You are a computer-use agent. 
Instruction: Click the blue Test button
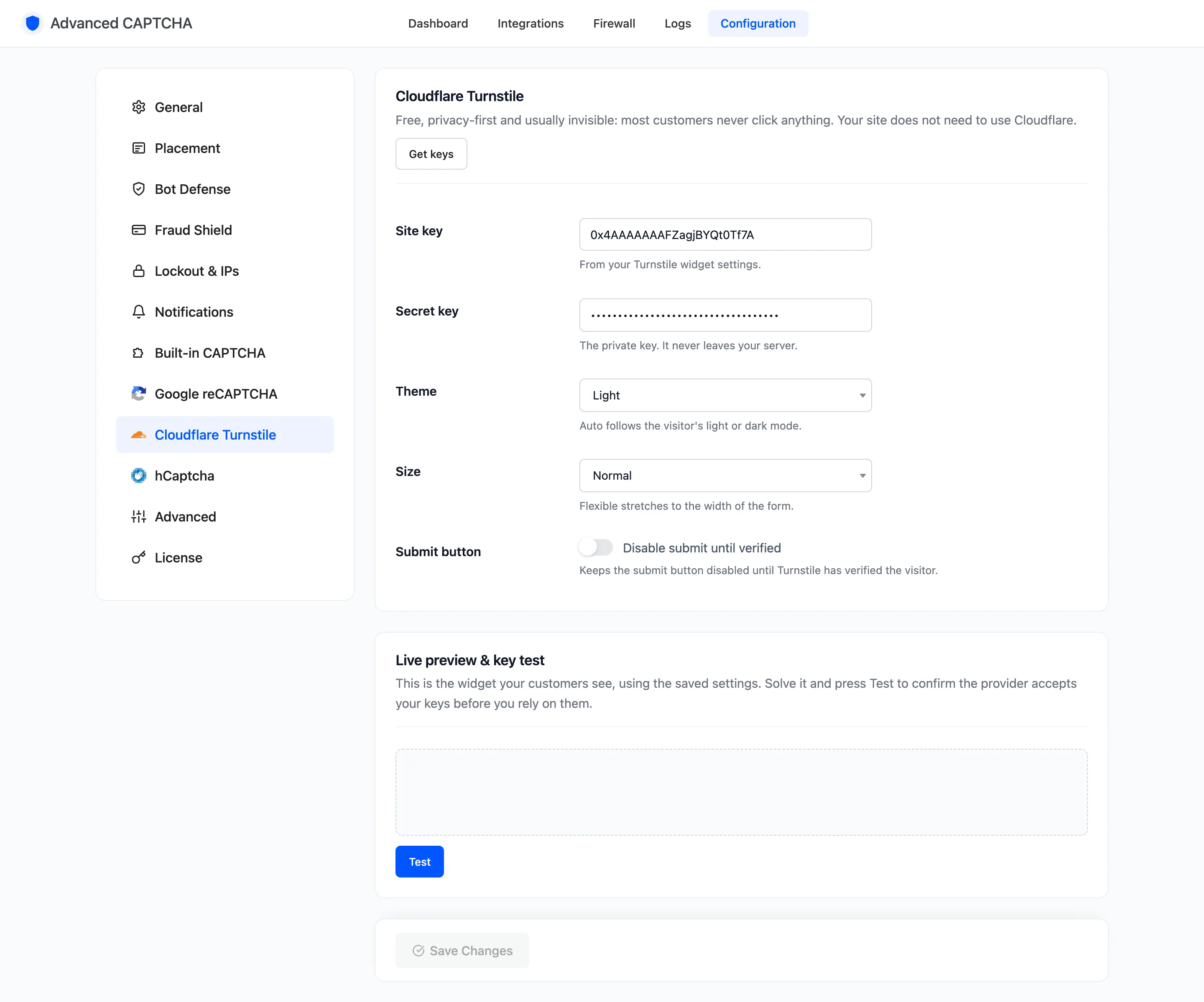pyautogui.click(x=420, y=862)
